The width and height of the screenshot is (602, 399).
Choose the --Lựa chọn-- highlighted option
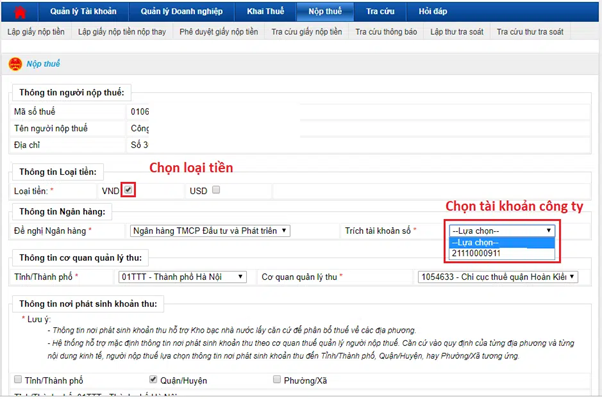point(502,243)
